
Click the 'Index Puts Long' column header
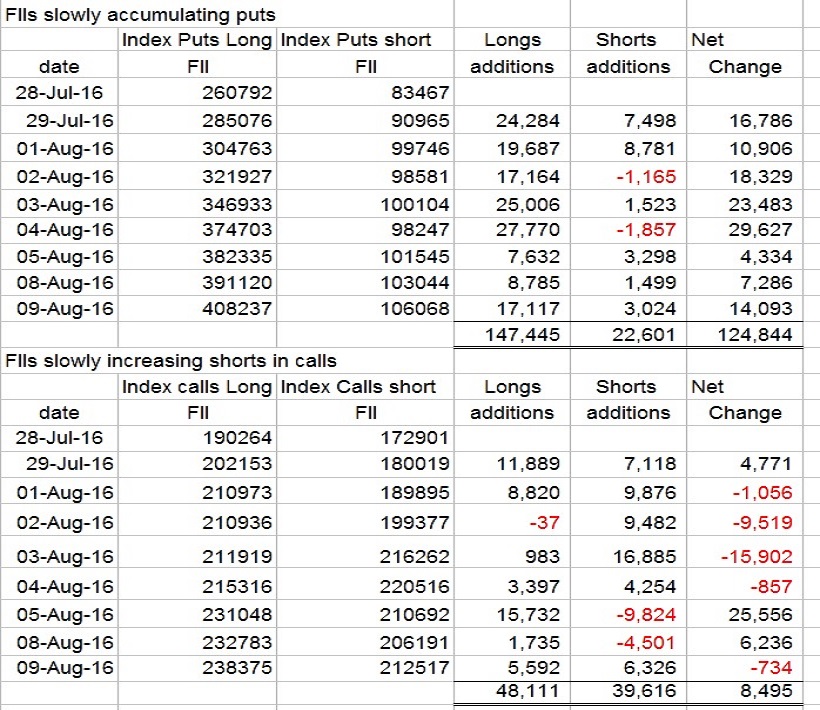pos(198,40)
